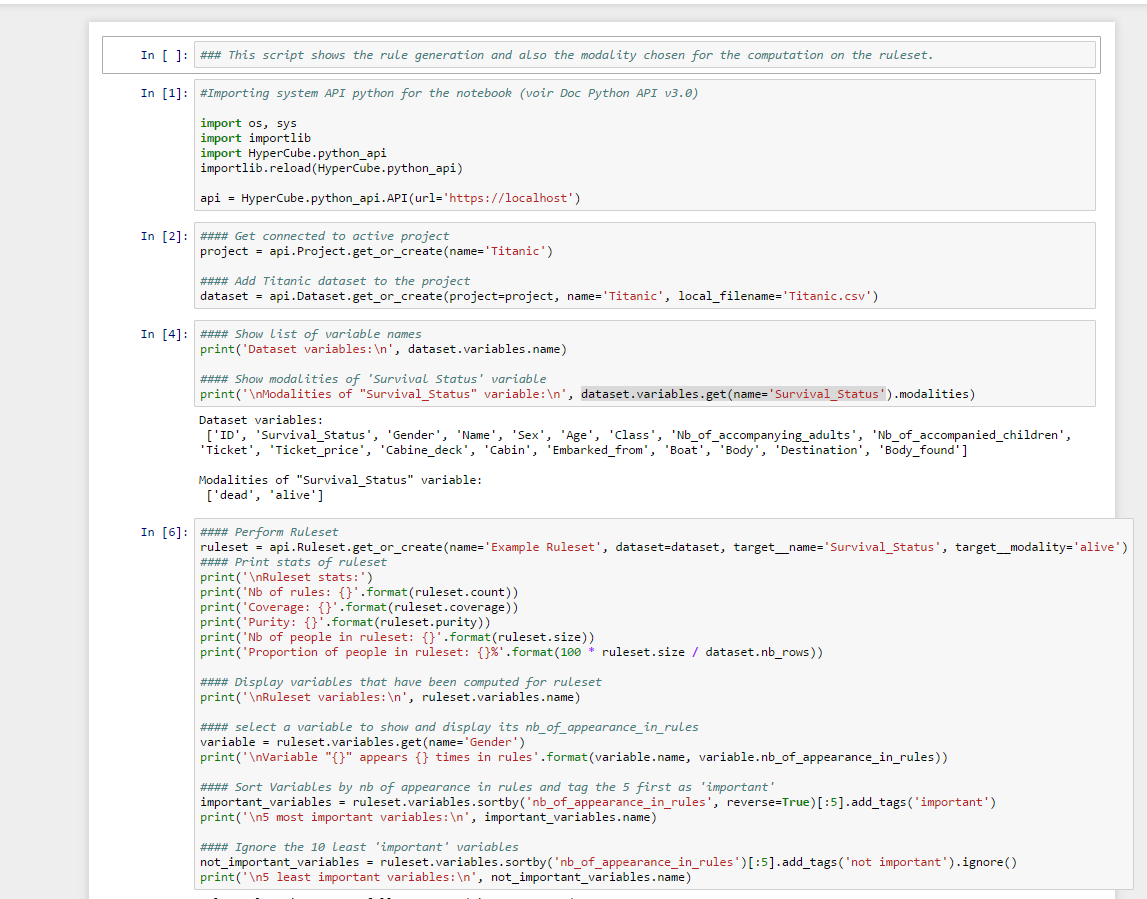Image resolution: width=1147 pixels, height=899 pixels.
Task: Click the '#### Add Titanic dataset to the project' comment
Action: (x=335, y=281)
